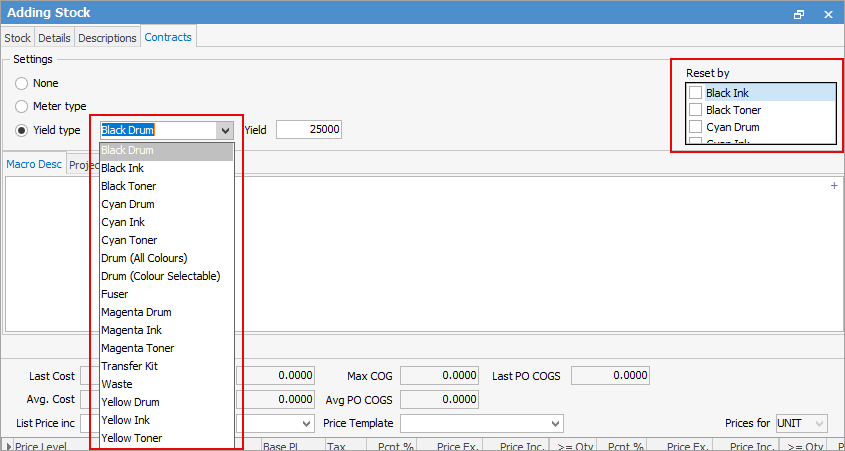The height and width of the screenshot is (451, 845).
Task: Tick the Black Toner checkbox in Reset by
Action: point(696,110)
